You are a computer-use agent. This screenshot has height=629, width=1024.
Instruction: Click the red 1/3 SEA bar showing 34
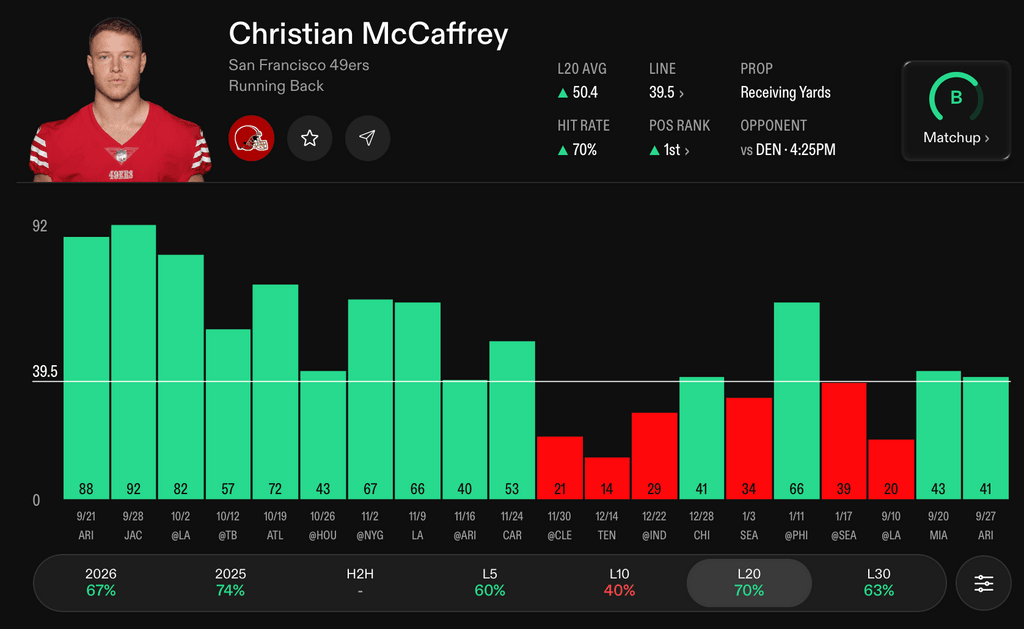[749, 448]
